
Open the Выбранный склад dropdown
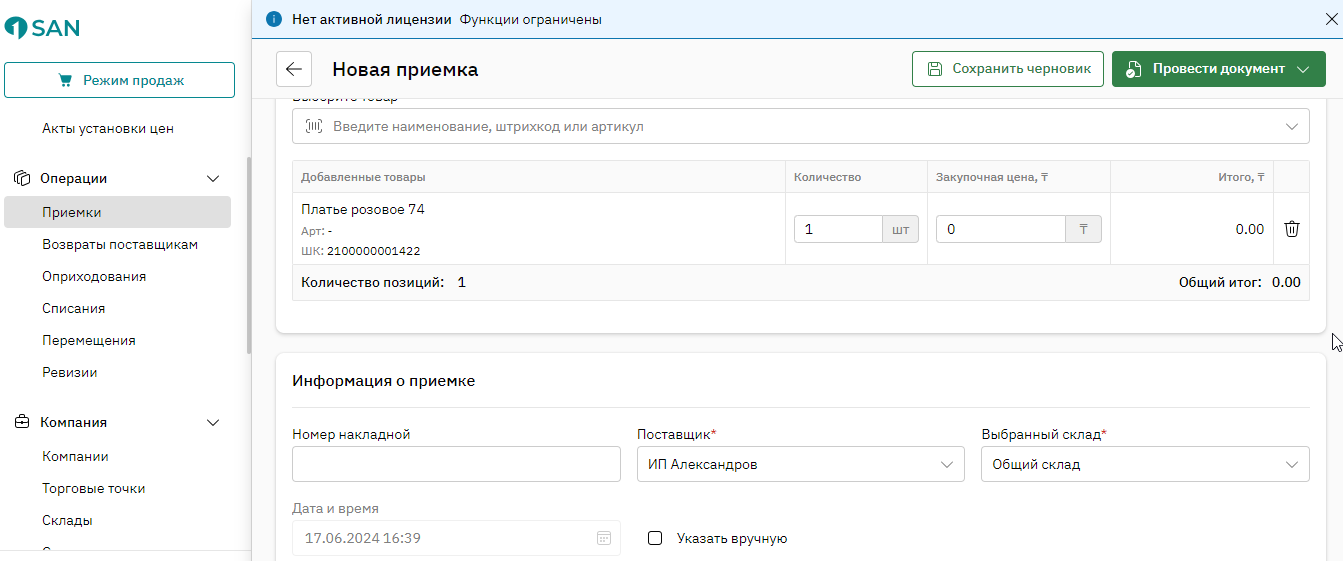pyautogui.click(x=1145, y=464)
